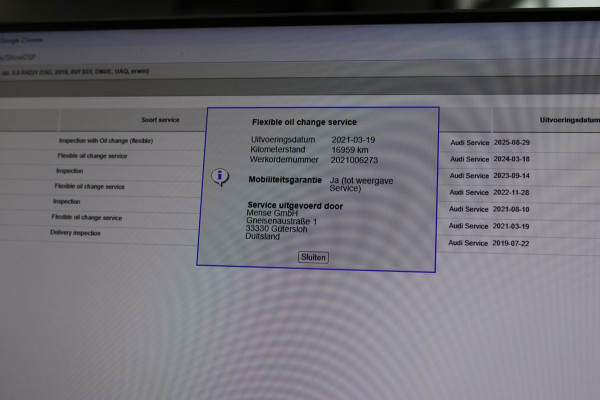Click the 'Service uitgevoerd door' heading
Screen dimensions: 600x400
pyautogui.click(x=295, y=206)
